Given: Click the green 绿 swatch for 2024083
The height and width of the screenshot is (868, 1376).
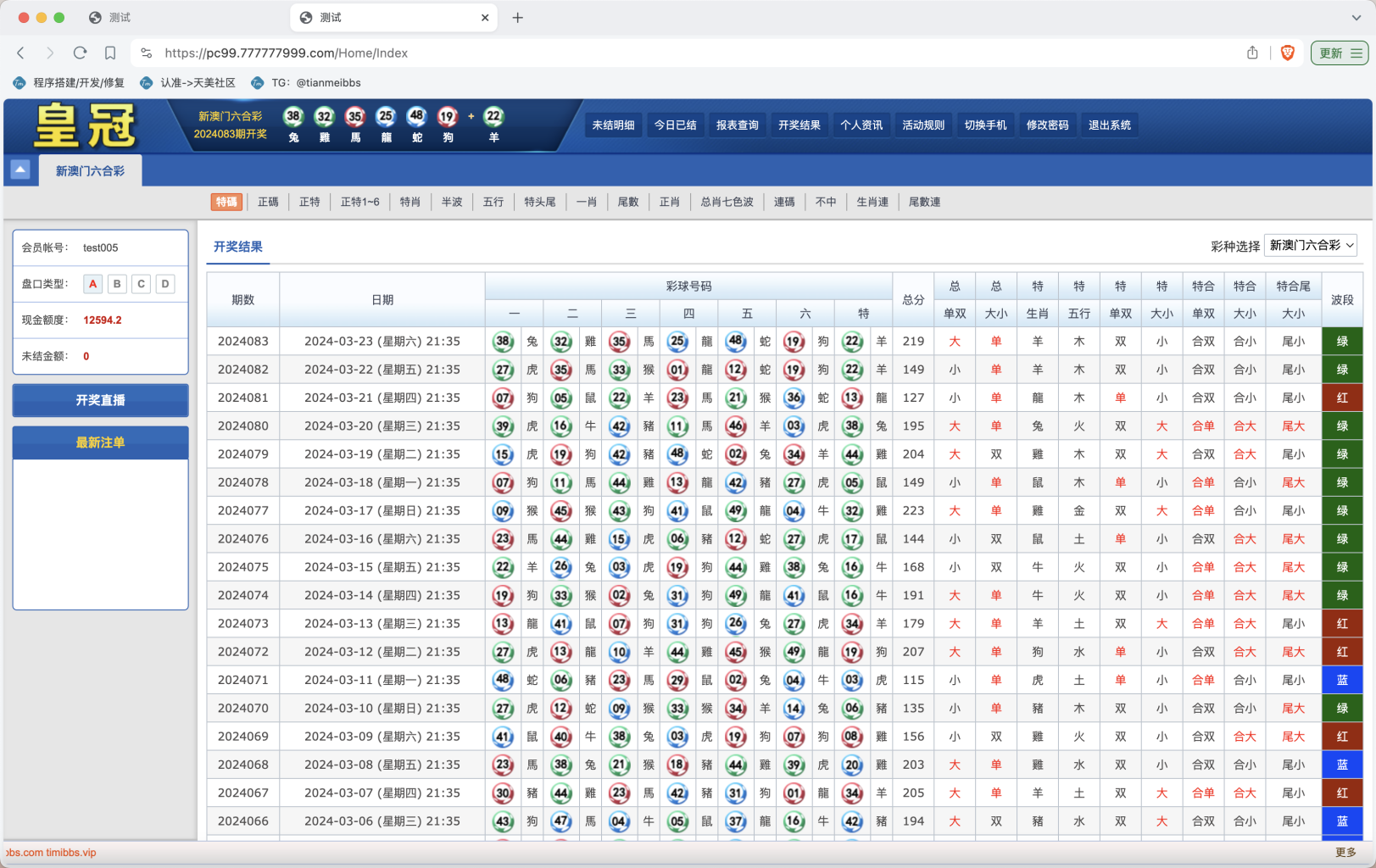Looking at the screenshot, I should [1341, 342].
